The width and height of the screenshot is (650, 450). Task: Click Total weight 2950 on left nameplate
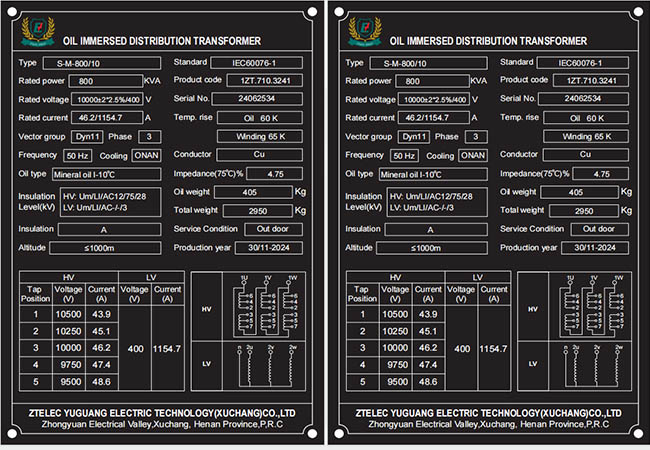tap(258, 211)
